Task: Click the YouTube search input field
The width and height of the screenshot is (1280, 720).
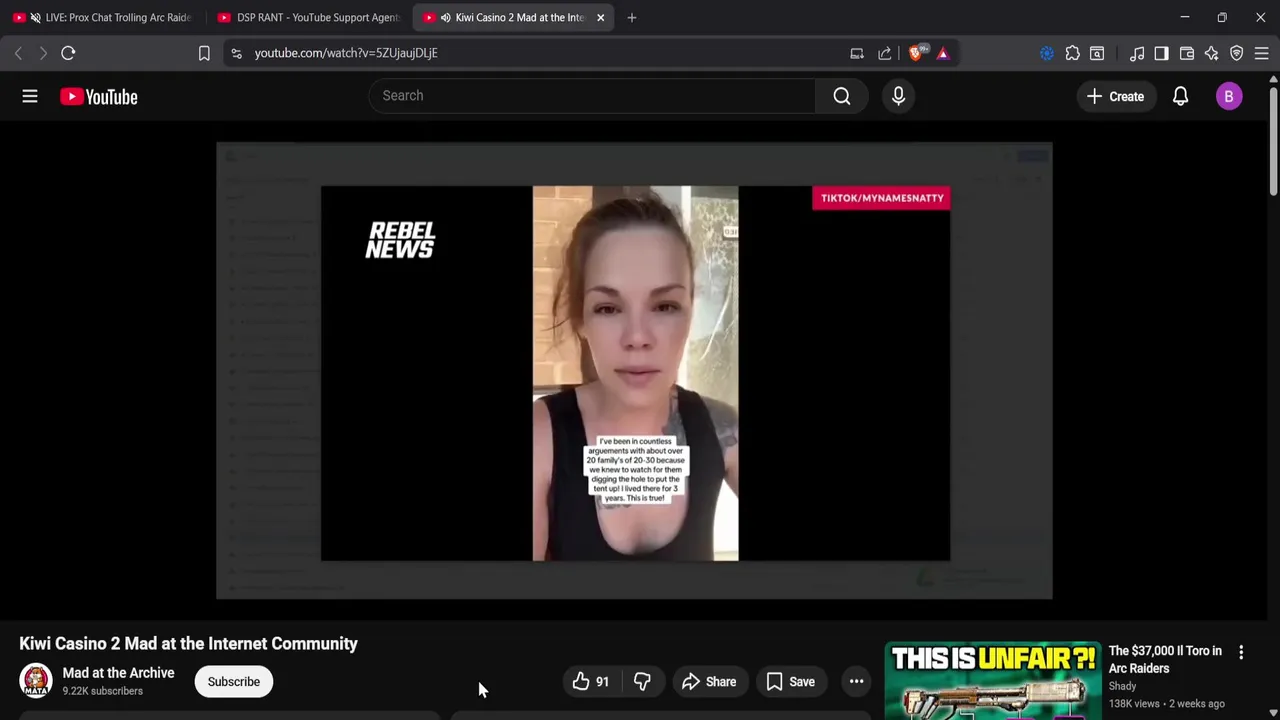Action: coord(592,96)
